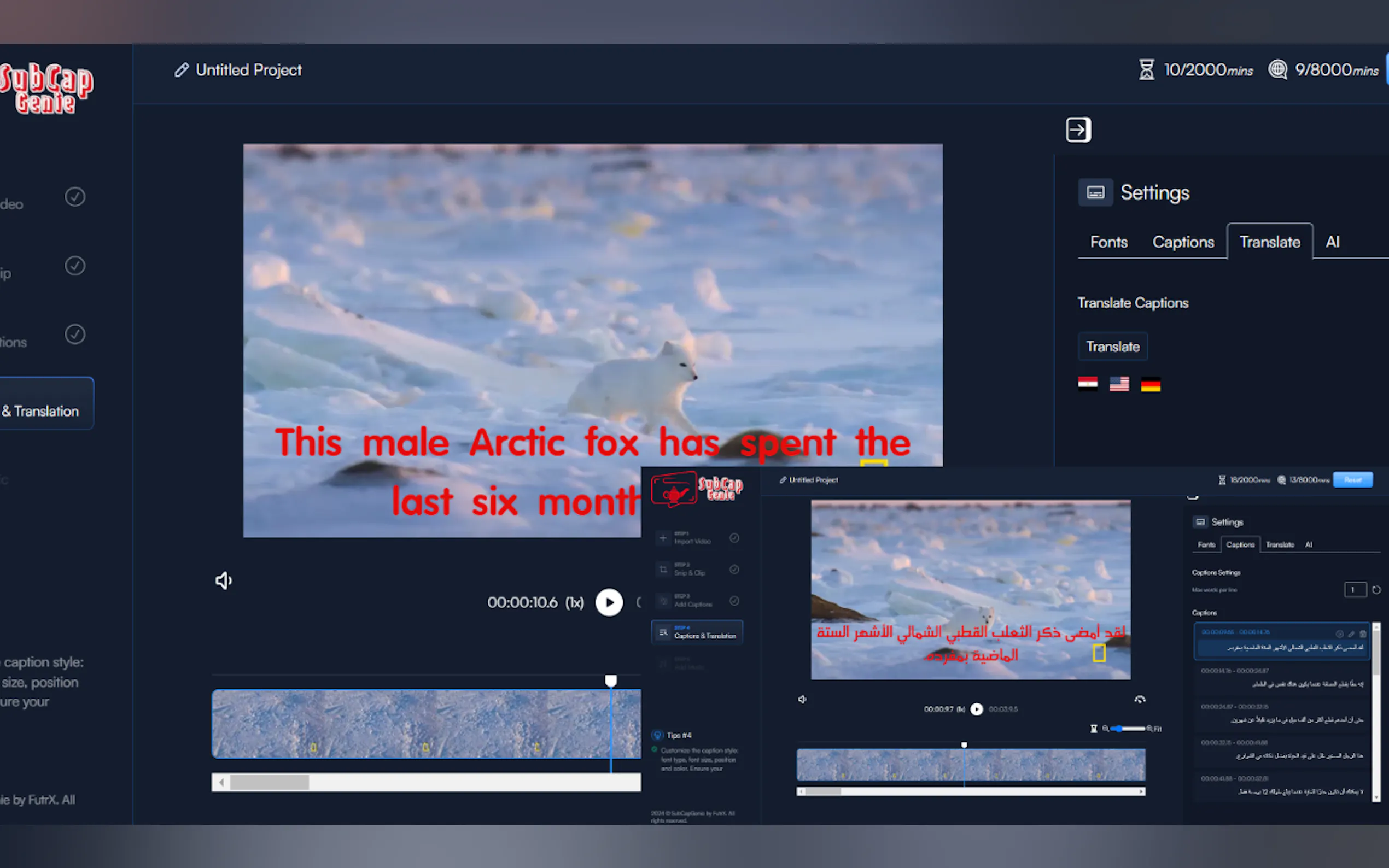Click the Max words per line input box
The width and height of the screenshot is (1389, 868).
1355,590
